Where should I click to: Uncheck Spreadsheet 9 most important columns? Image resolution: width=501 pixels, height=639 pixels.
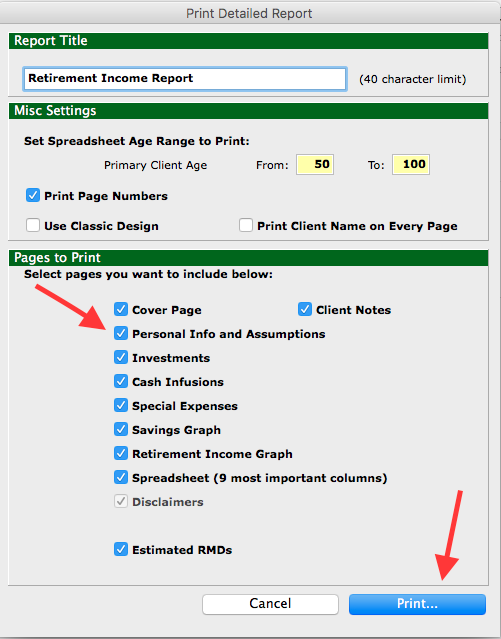point(121,477)
